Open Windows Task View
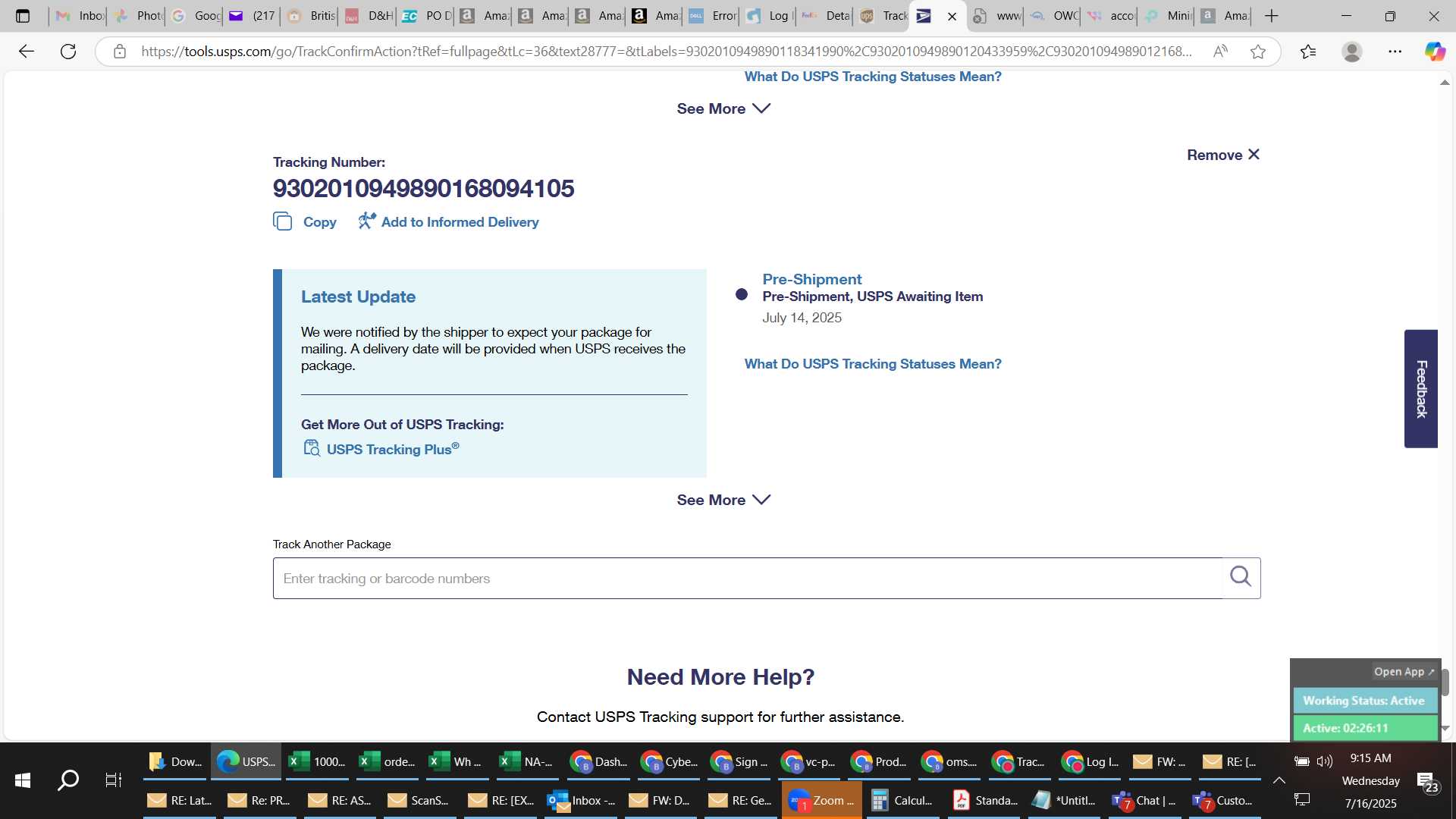This screenshot has height=819, width=1456. (113, 780)
